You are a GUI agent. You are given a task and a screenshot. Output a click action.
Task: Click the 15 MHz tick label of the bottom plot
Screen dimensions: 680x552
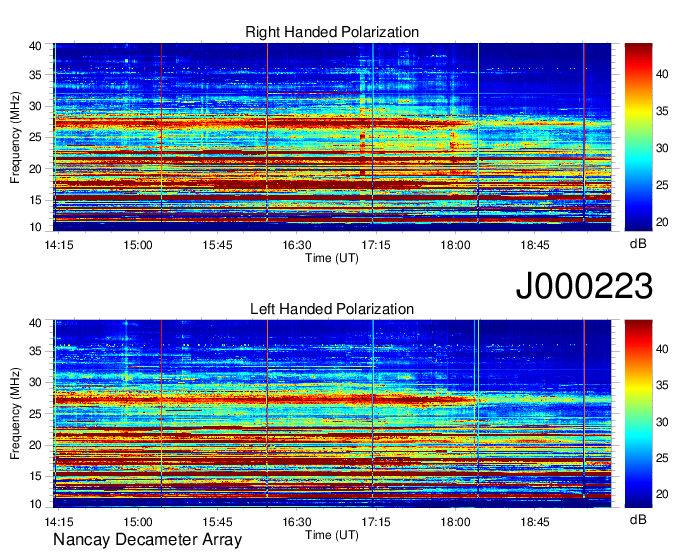tap(36, 476)
